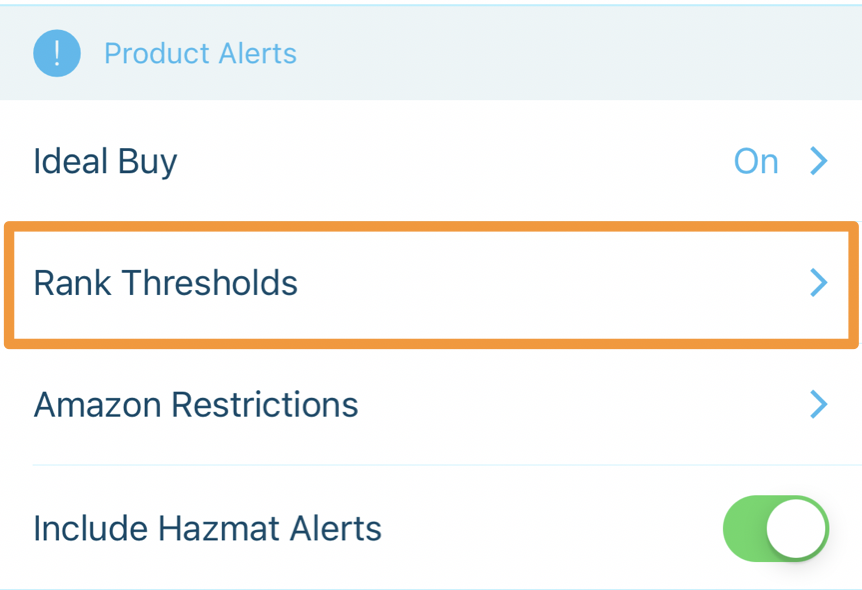Viewport: 862px width, 590px height.
Task: Open the Ideal Buy label
Action: 105,162
